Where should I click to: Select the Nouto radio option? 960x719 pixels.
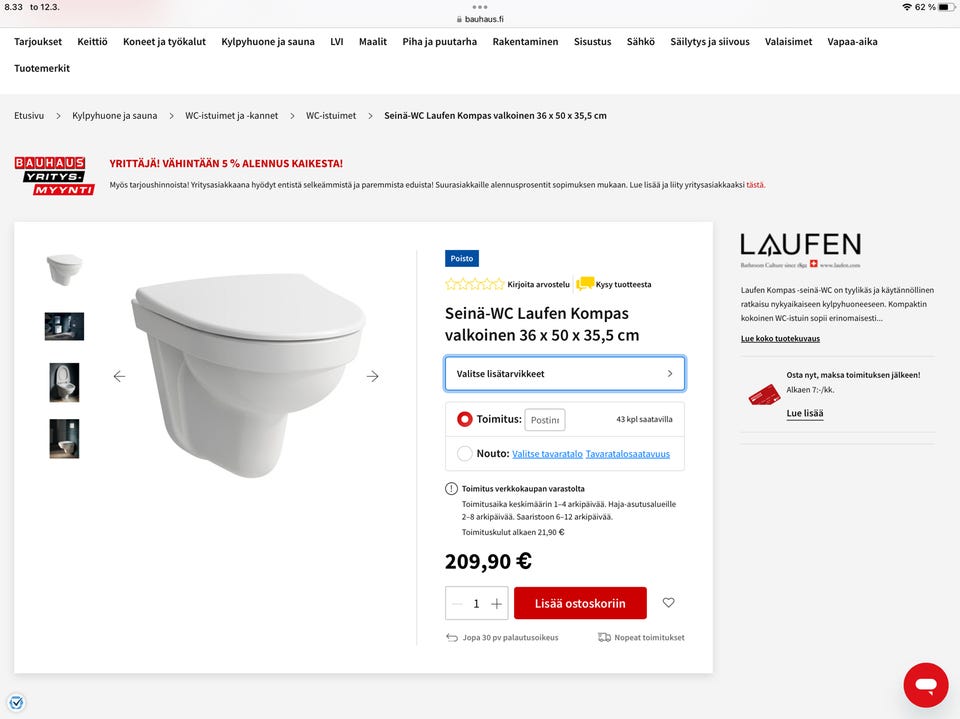(x=465, y=454)
